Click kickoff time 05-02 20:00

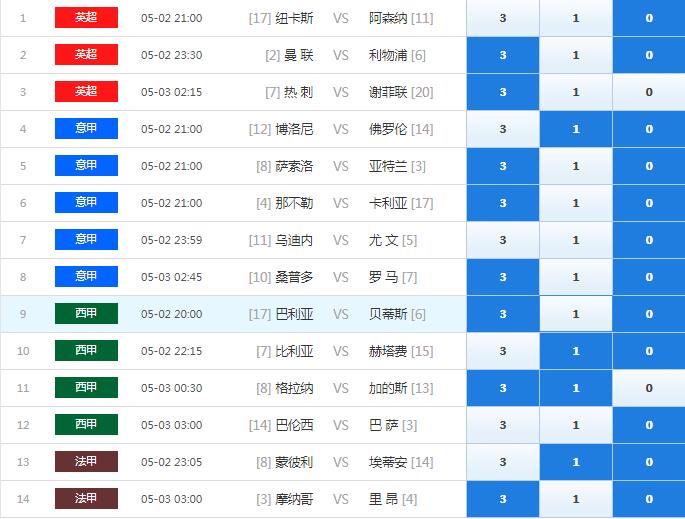pyautogui.click(x=172, y=314)
